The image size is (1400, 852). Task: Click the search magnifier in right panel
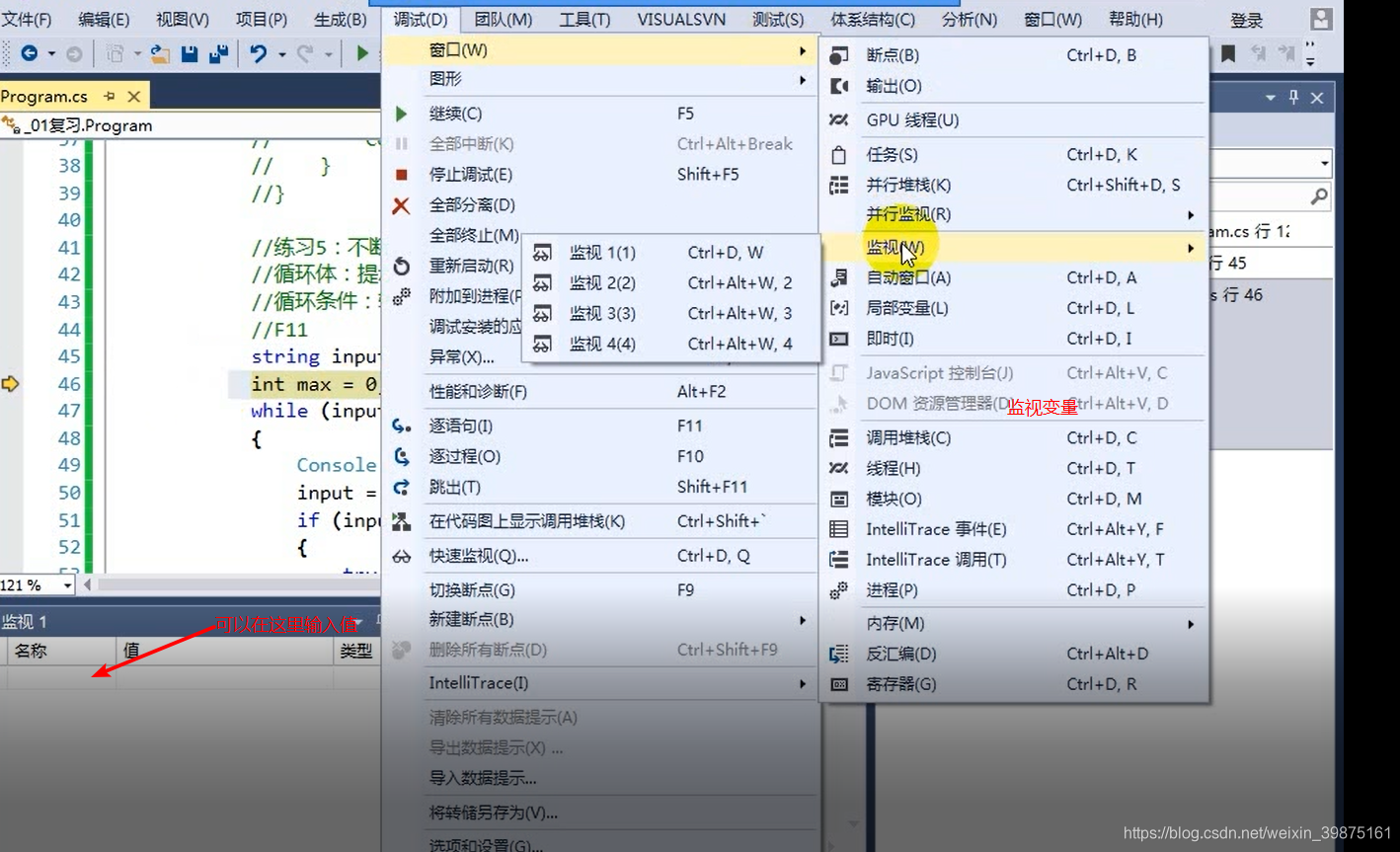click(x=1319, y=196)
